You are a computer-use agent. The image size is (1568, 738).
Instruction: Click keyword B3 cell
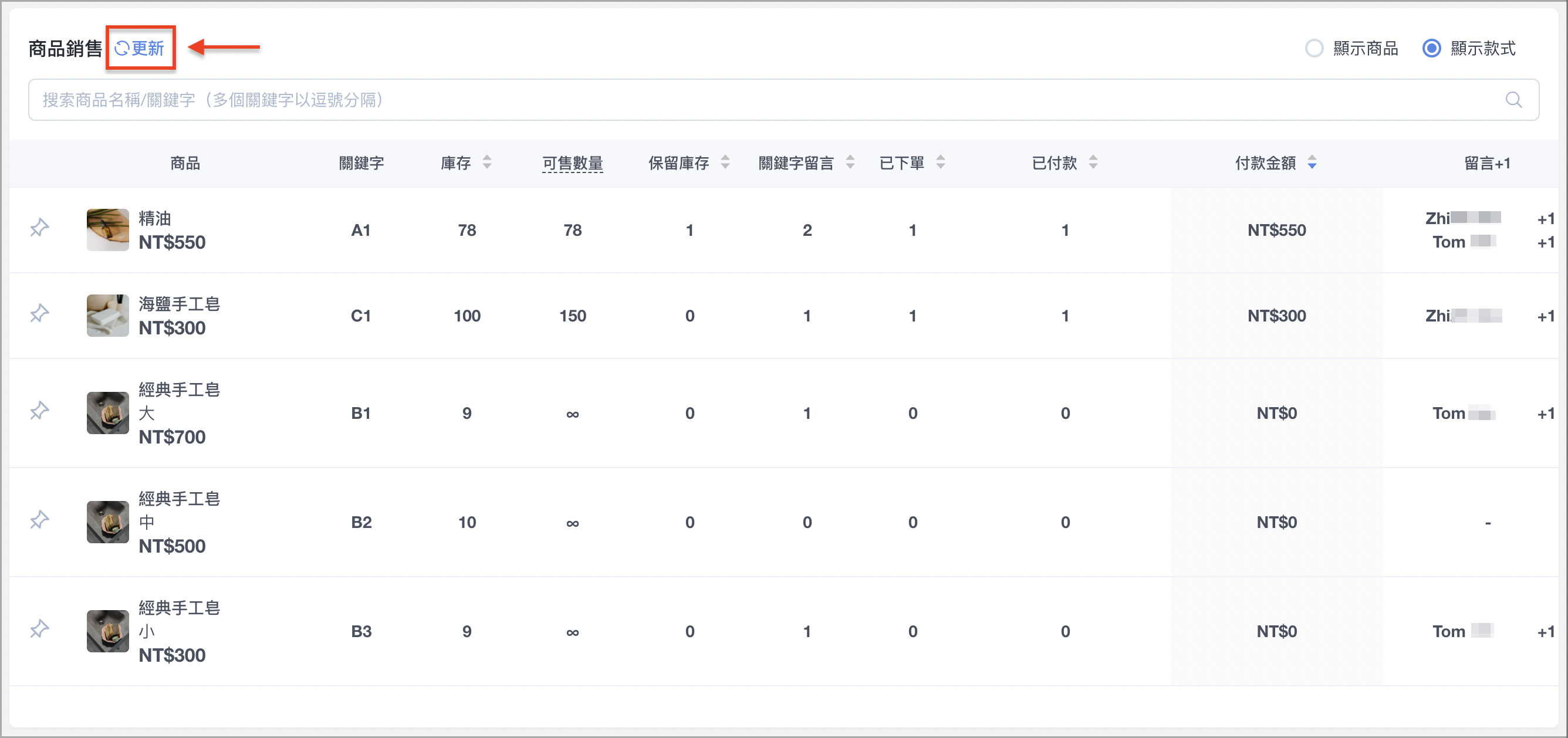click(x=361, y=632)
